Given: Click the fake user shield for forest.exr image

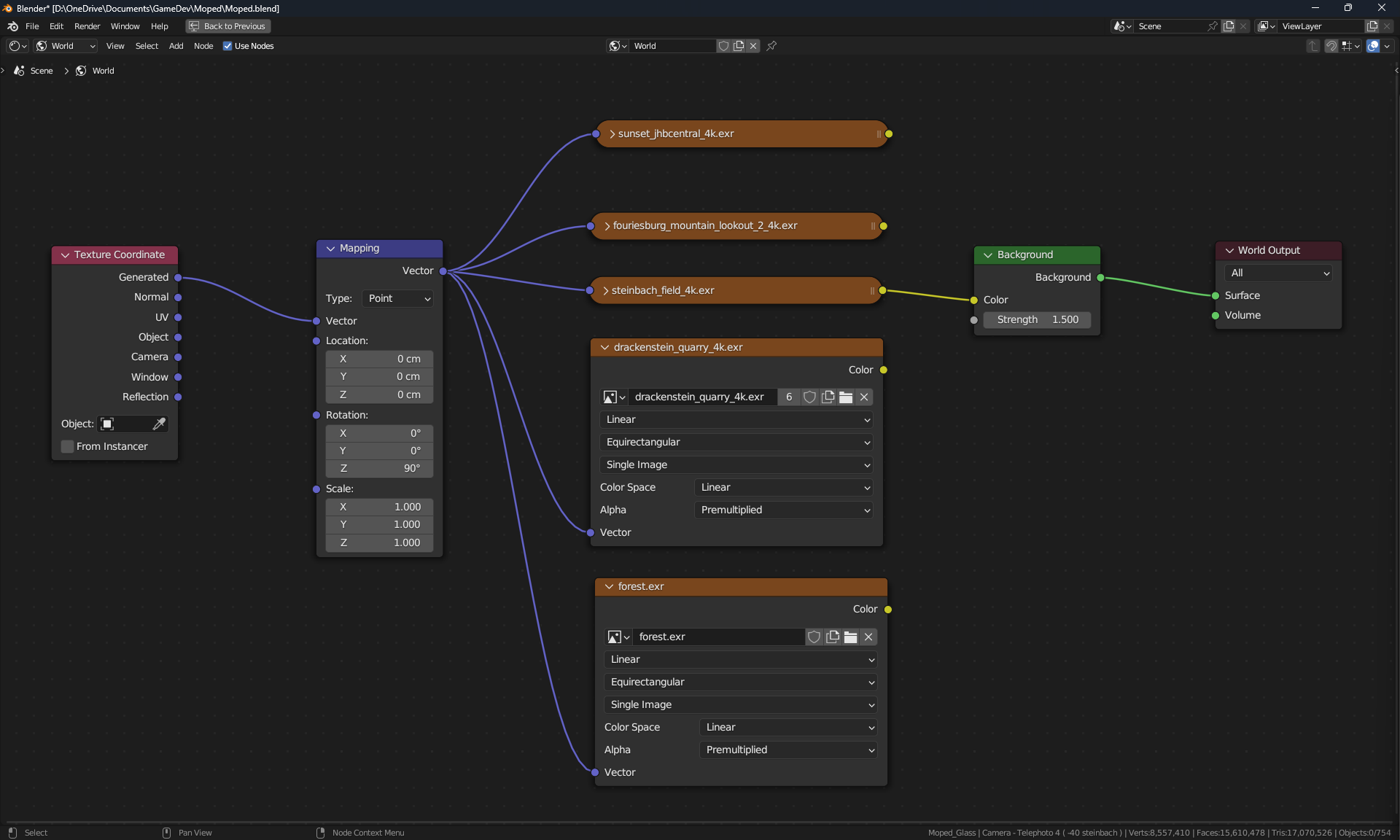Looking at the screenshot, I should tap(814, 637).
